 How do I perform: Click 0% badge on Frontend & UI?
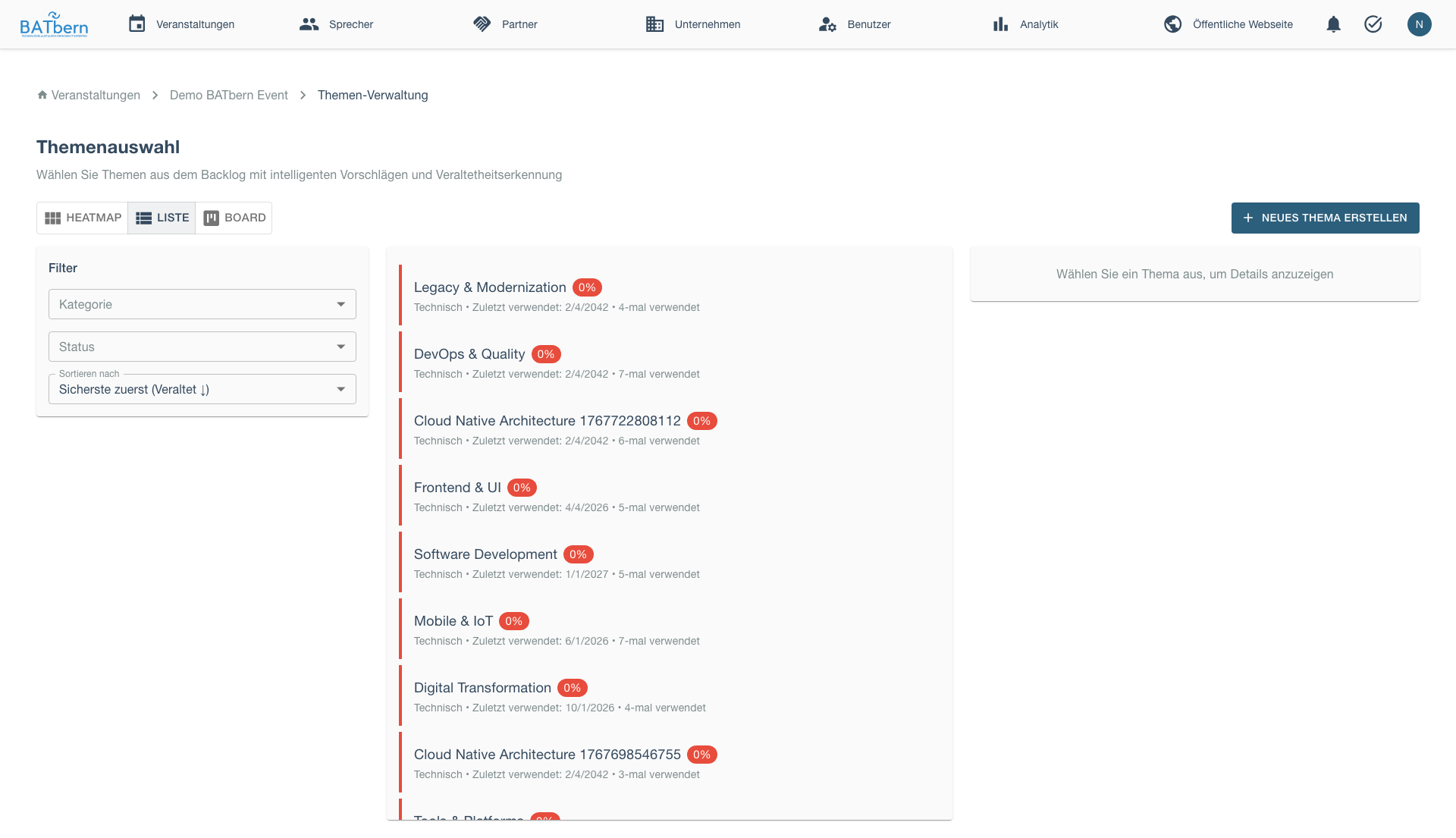tap(522, 488)
